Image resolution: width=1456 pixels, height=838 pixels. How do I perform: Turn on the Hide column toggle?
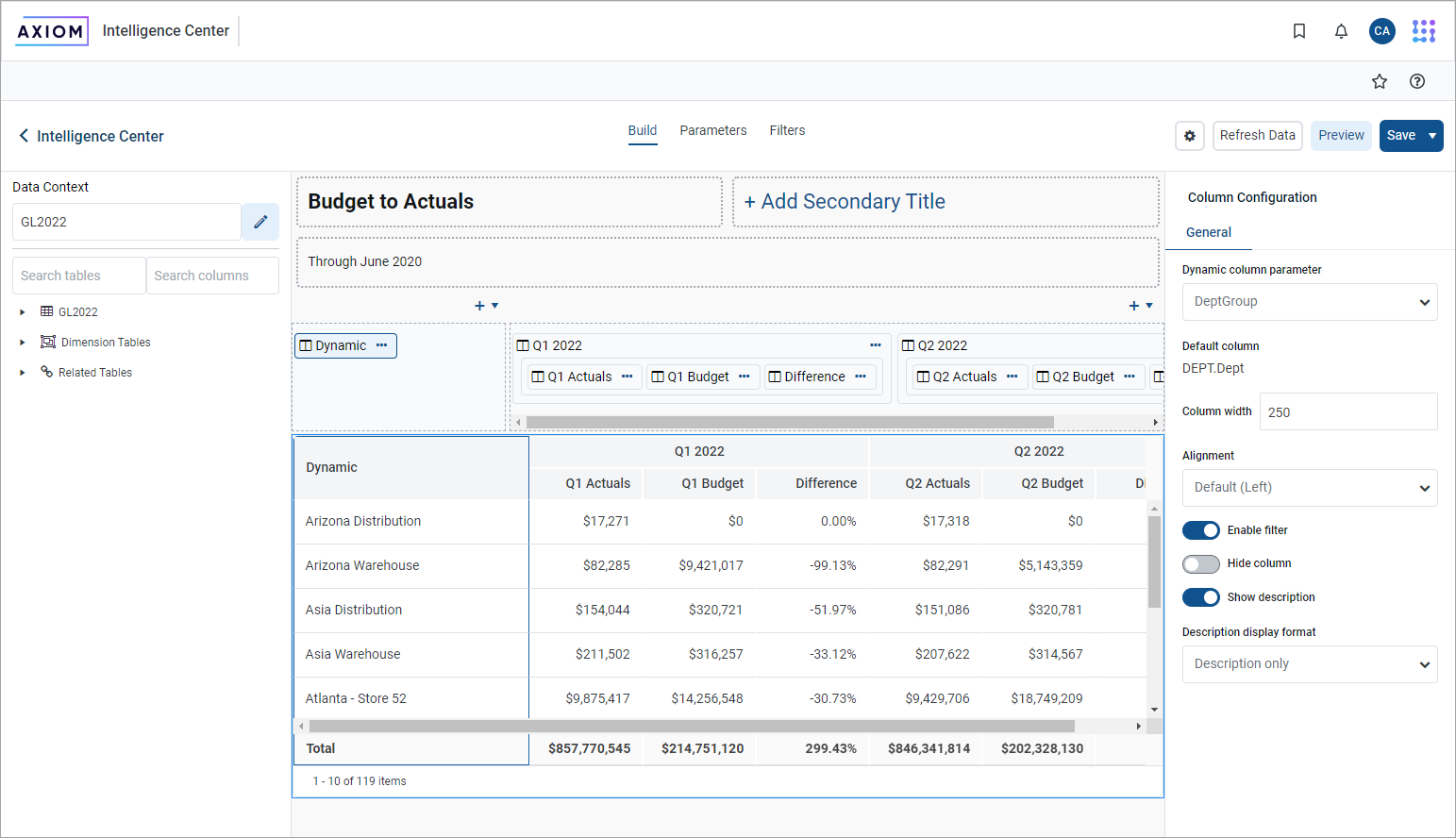tap(1201, 564)
